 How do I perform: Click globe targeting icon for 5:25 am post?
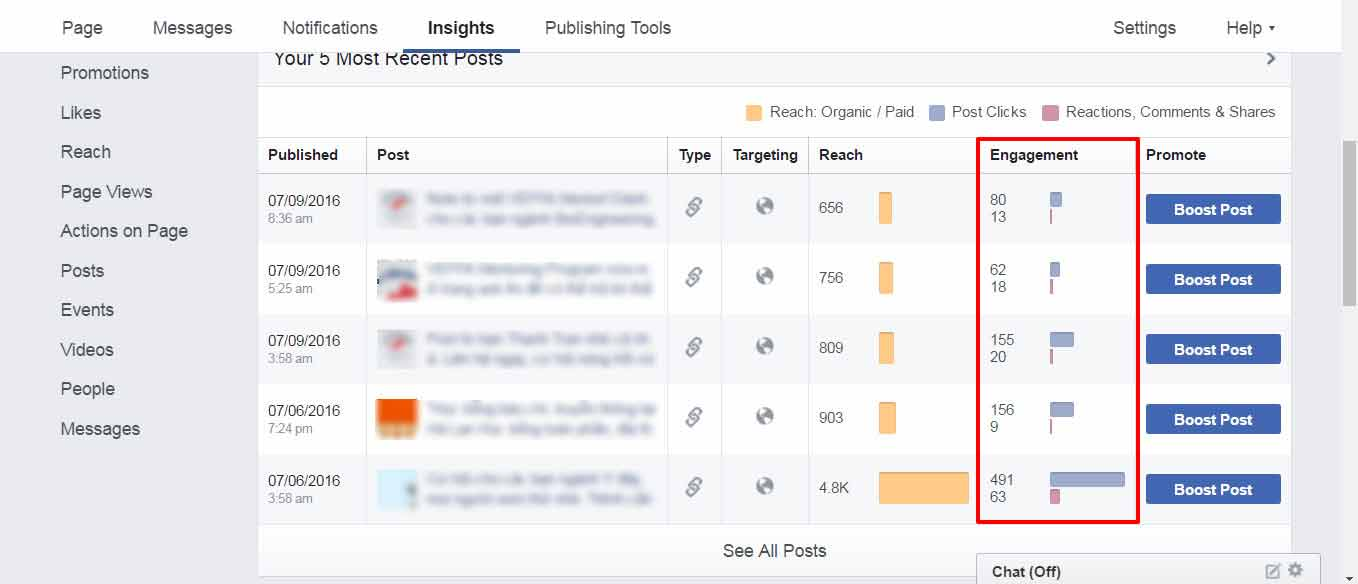coord(765,276)
